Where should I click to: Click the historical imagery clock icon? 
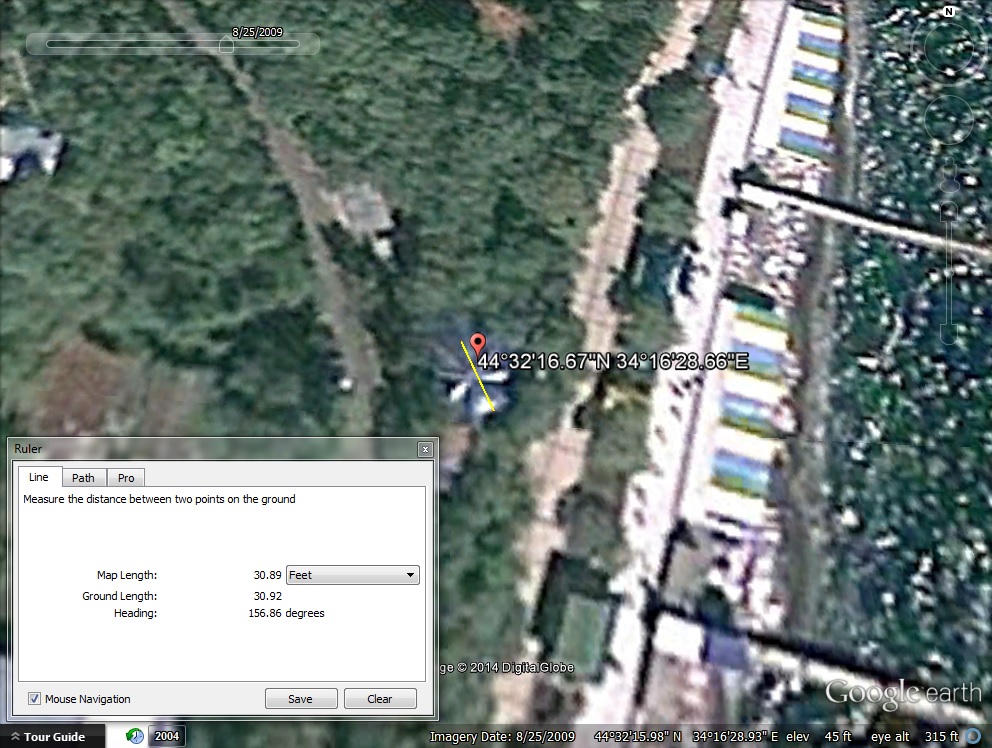click(x=135, y=737)
